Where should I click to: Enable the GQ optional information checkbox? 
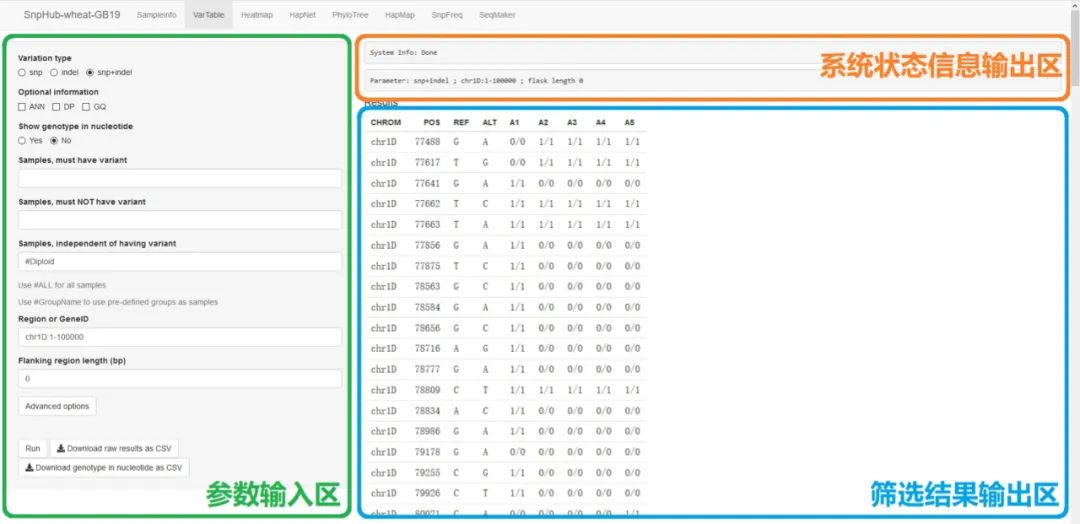[x=86, y=107]
